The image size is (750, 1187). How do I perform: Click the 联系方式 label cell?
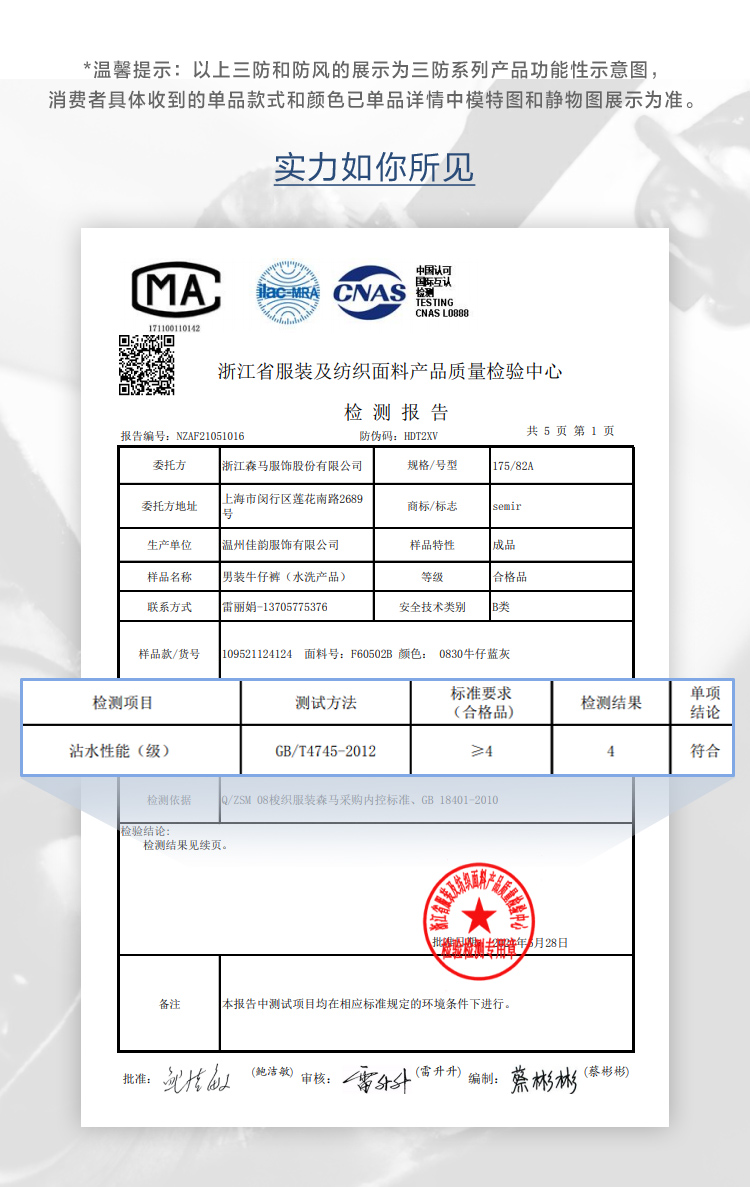170,607
